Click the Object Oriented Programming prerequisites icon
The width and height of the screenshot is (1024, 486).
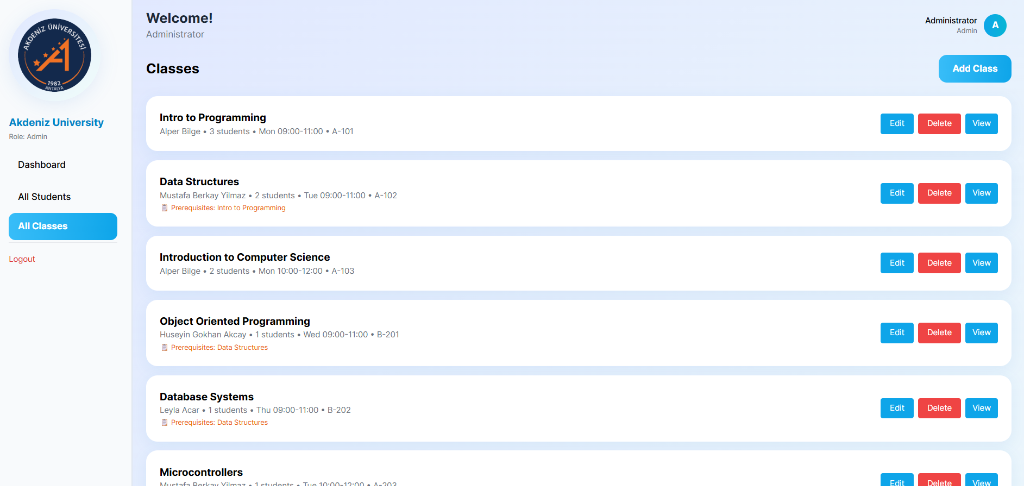pyautogui.click(x=164, y=348)
